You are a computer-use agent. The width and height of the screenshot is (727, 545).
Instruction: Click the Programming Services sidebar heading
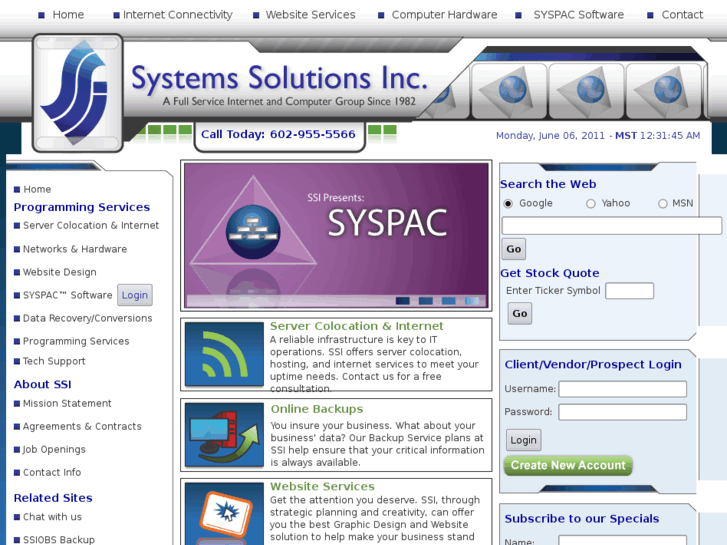(x=82, y=207)
